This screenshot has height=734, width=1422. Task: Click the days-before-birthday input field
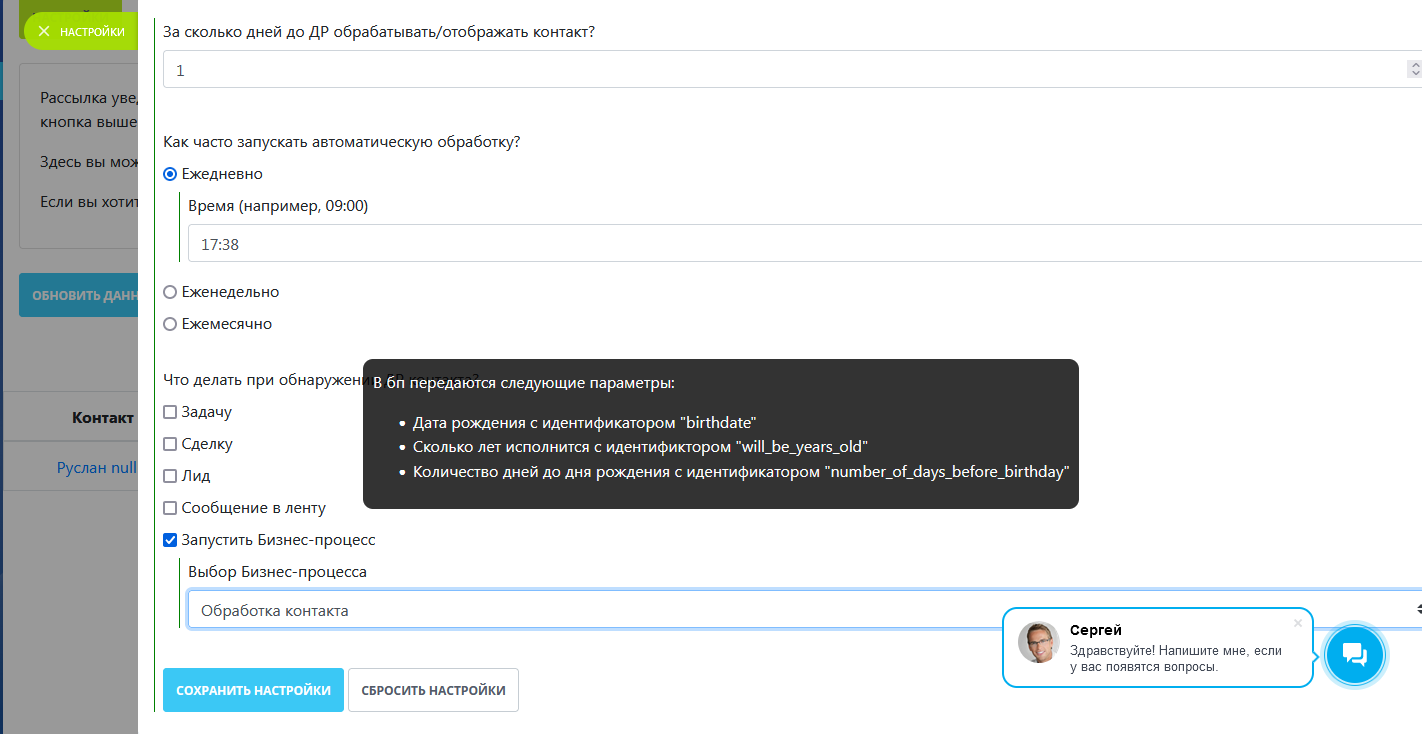(x=780, y=70)
